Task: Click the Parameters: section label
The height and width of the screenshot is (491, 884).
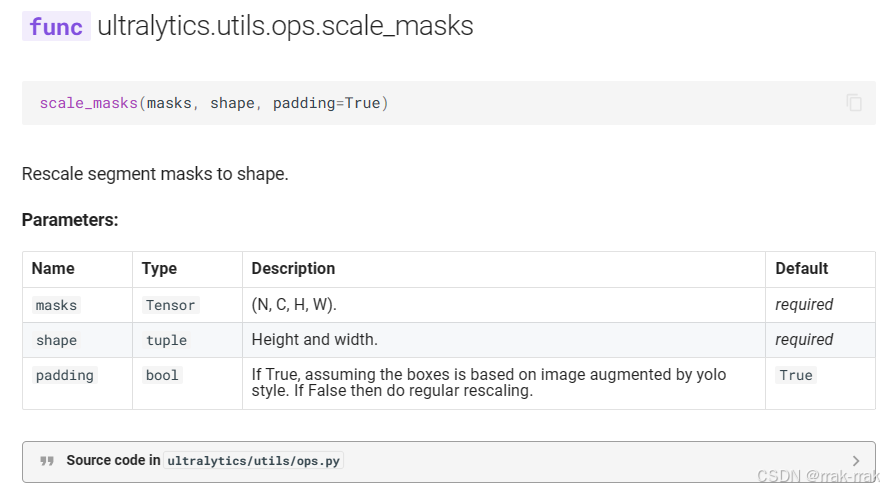Action: 70,220
